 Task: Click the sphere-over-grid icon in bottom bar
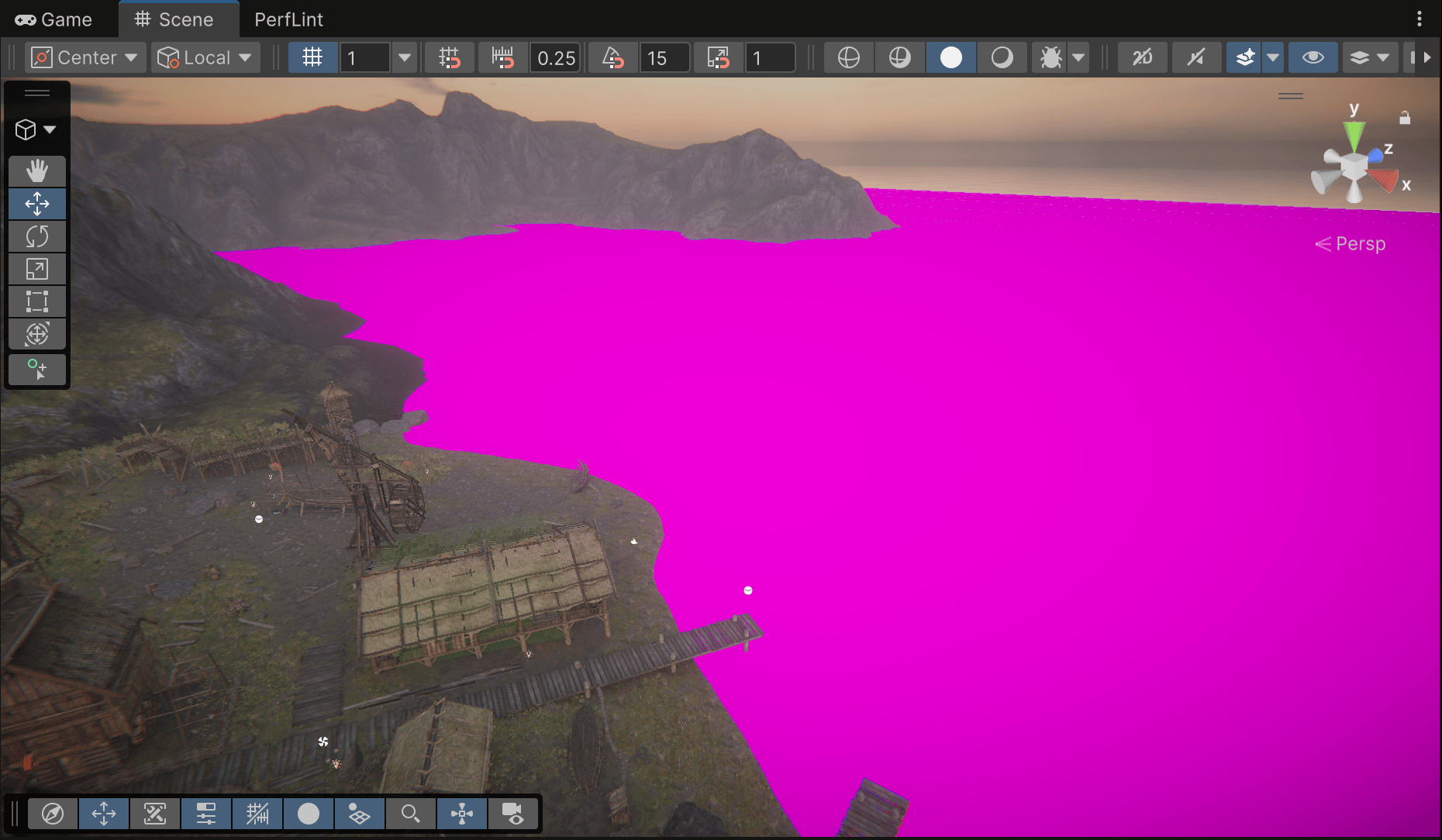coord(360,814)
